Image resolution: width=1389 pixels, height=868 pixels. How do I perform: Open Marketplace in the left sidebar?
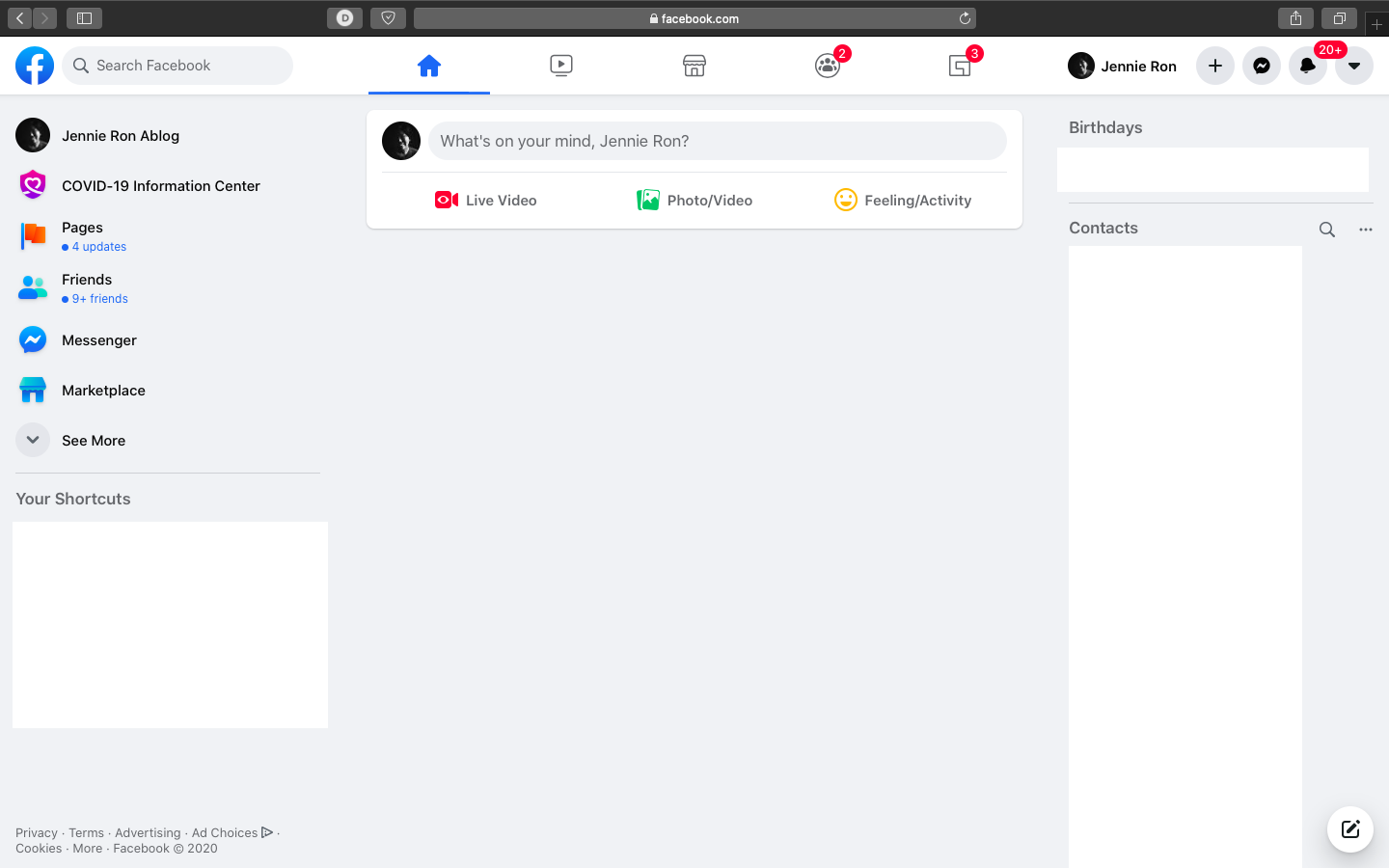pos(168,390)
